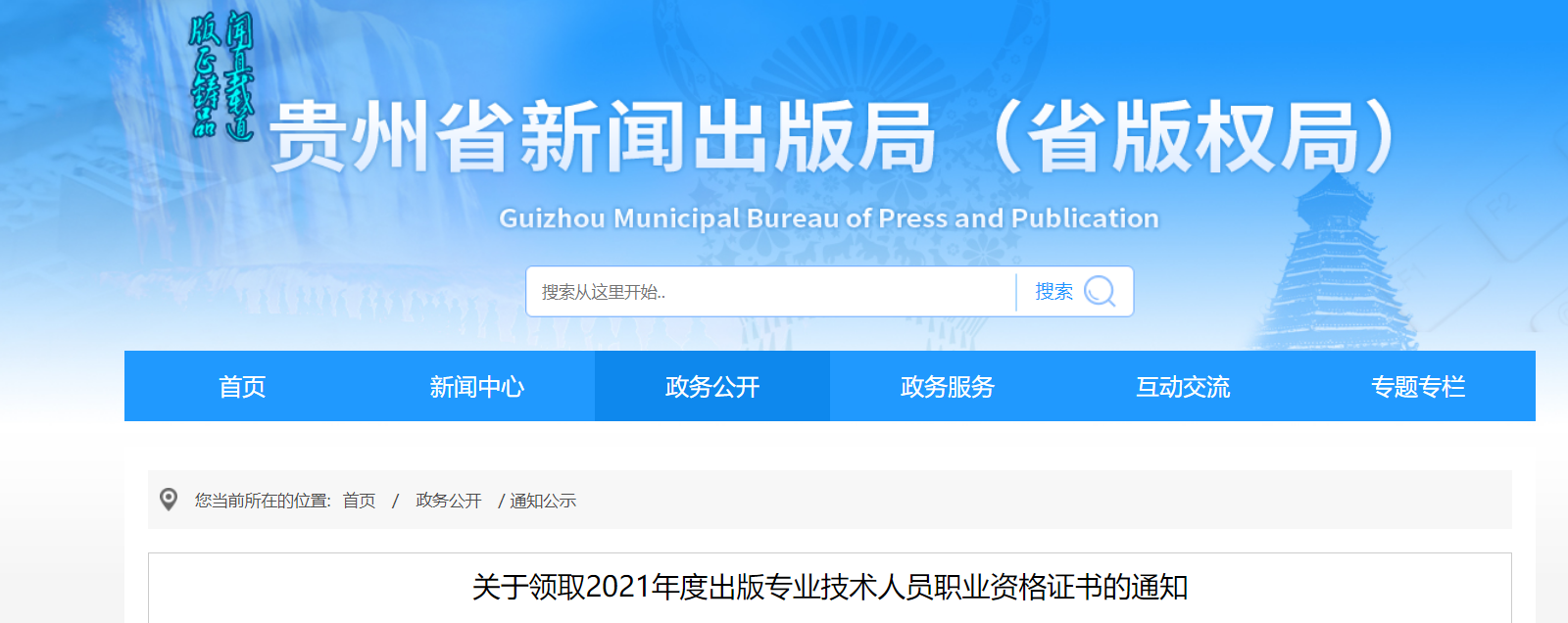Image resolution: width=1568 pixels, height=623 pixels.
Task: Click the 首页 breadcrumb link
Action: click(359, 501)
